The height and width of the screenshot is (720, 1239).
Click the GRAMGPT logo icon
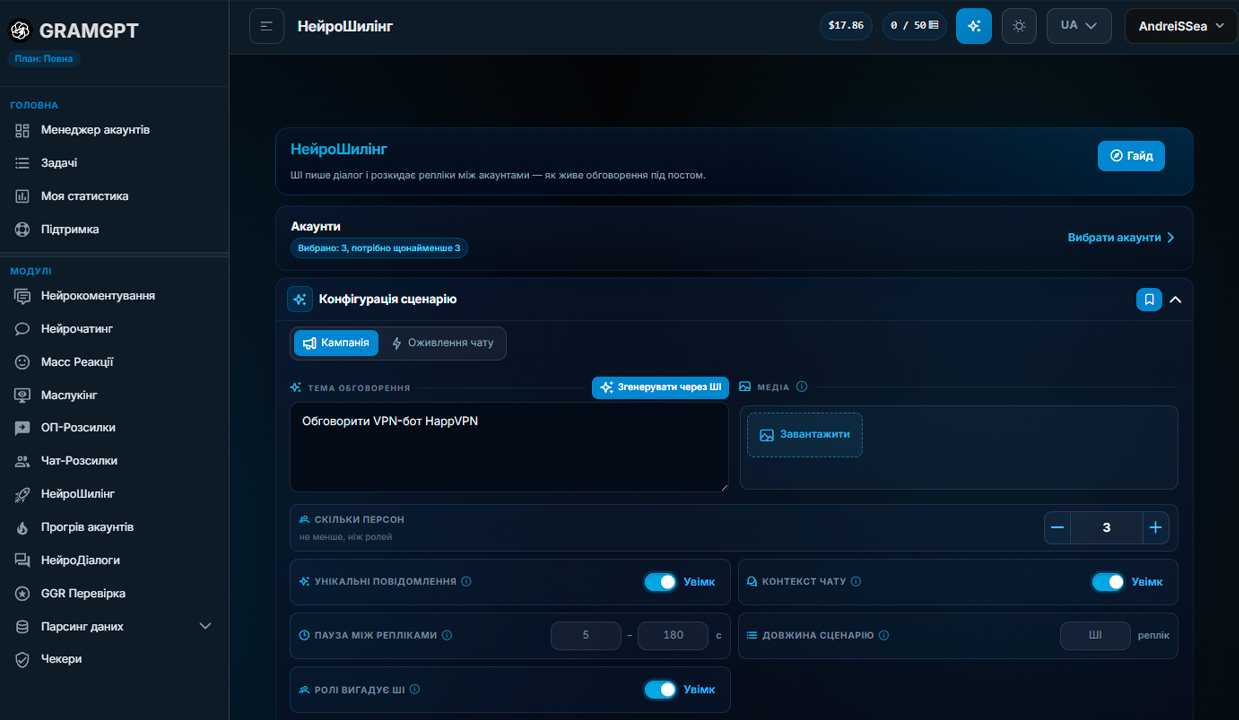(20, 31)
